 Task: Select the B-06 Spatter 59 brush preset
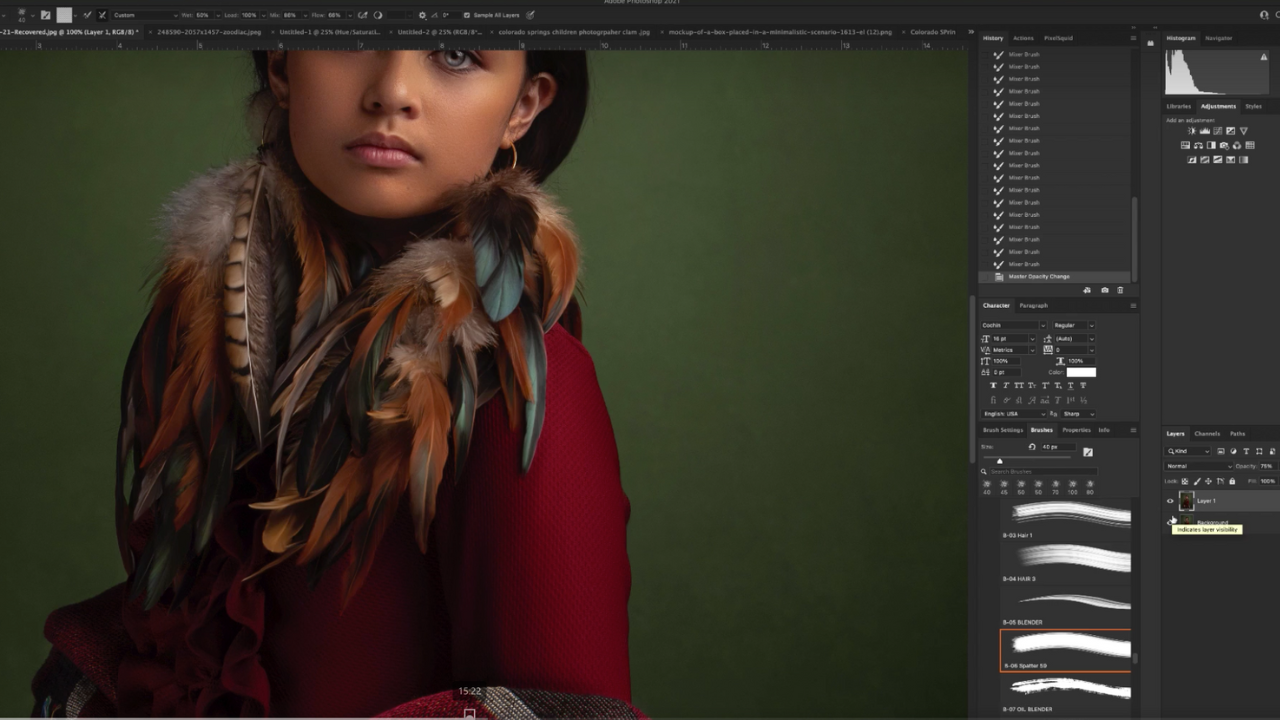pos(1066,650)
